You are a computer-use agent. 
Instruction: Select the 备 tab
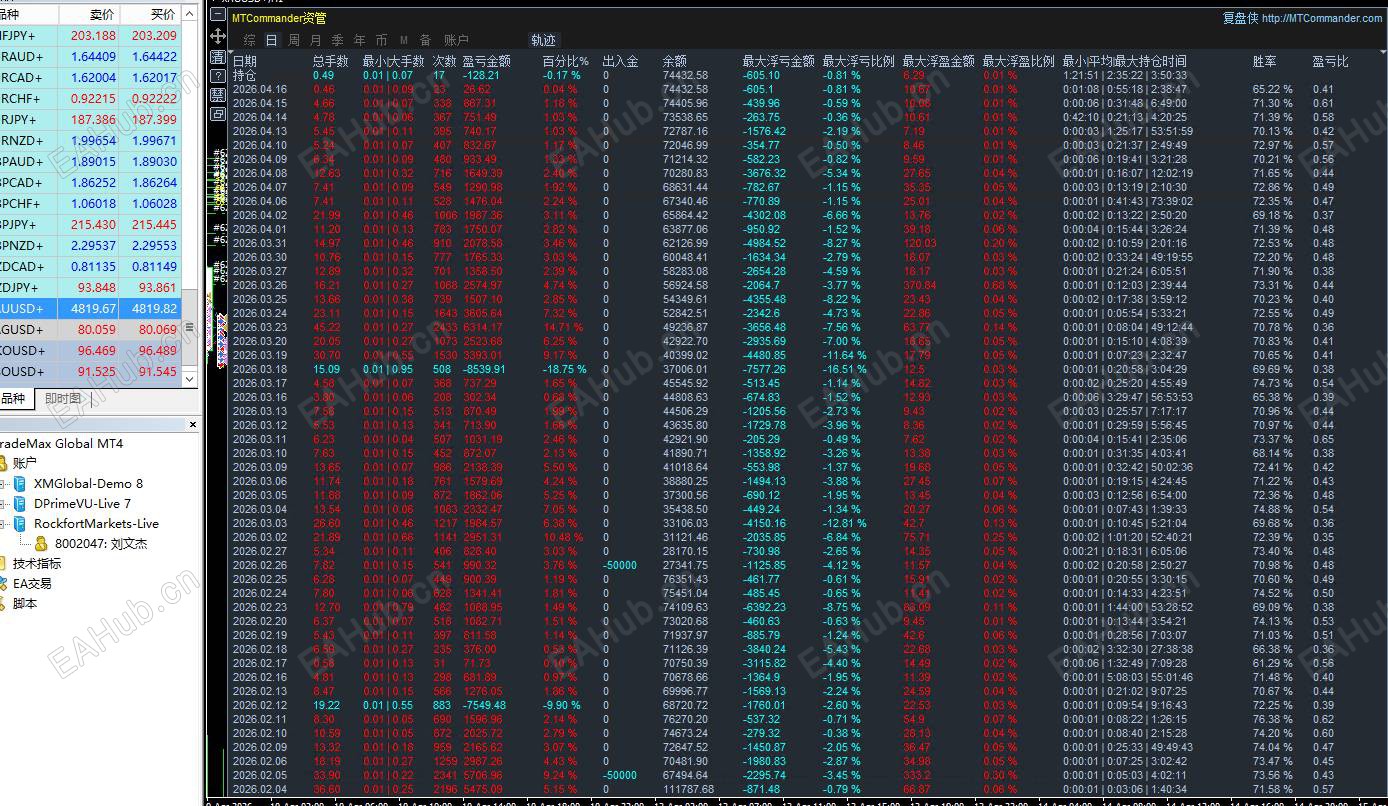point(426,40)
